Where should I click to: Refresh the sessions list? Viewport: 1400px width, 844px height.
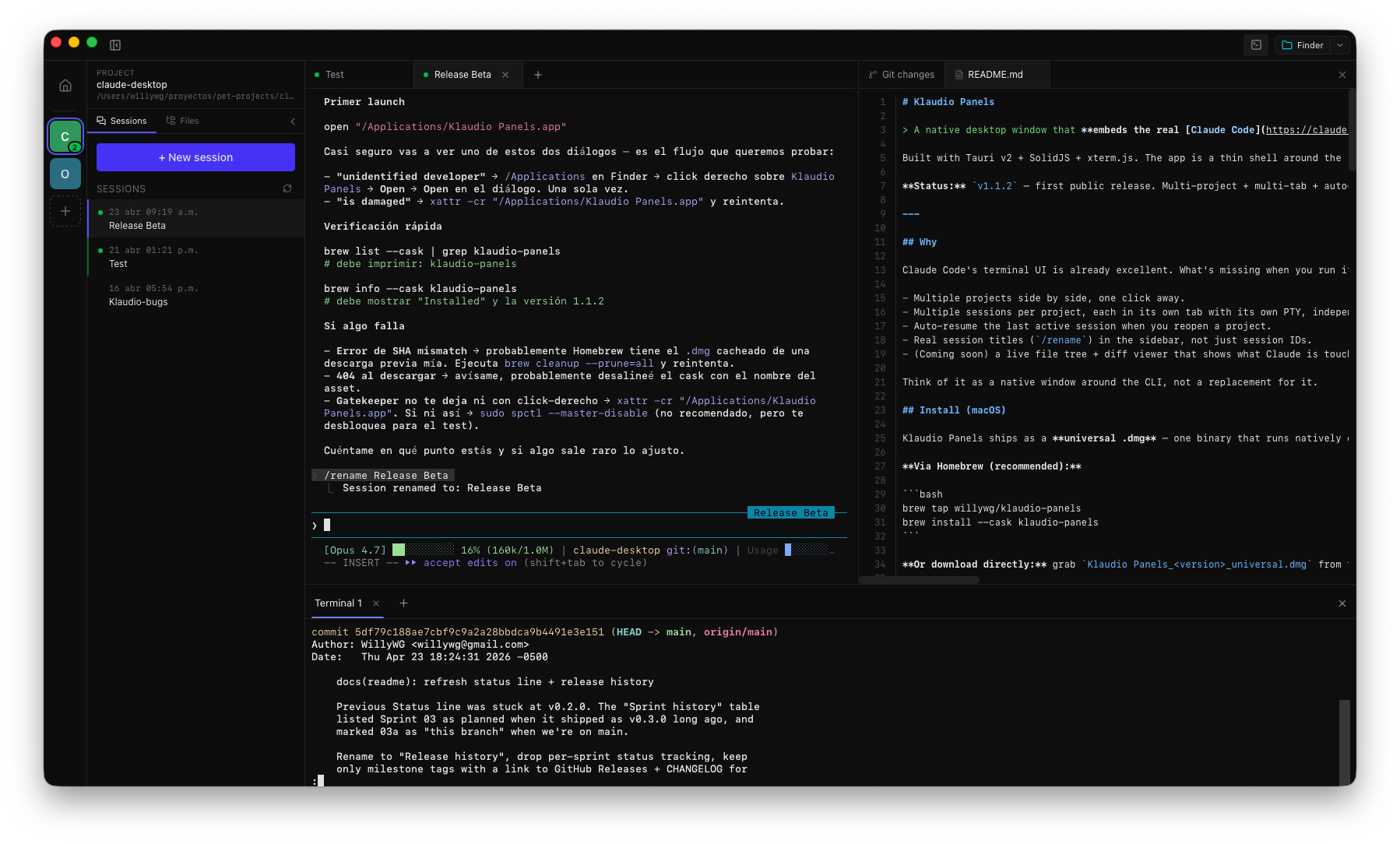[287, 188]
